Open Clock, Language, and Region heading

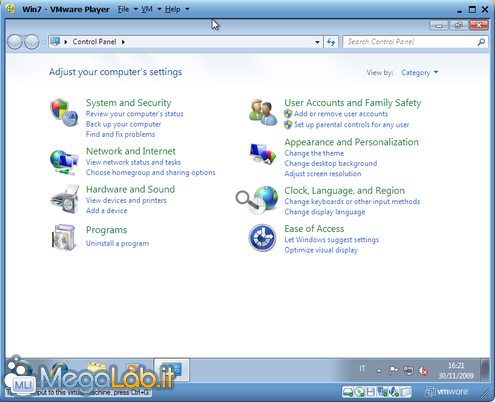pyautogui.click(x=344, y=191)
